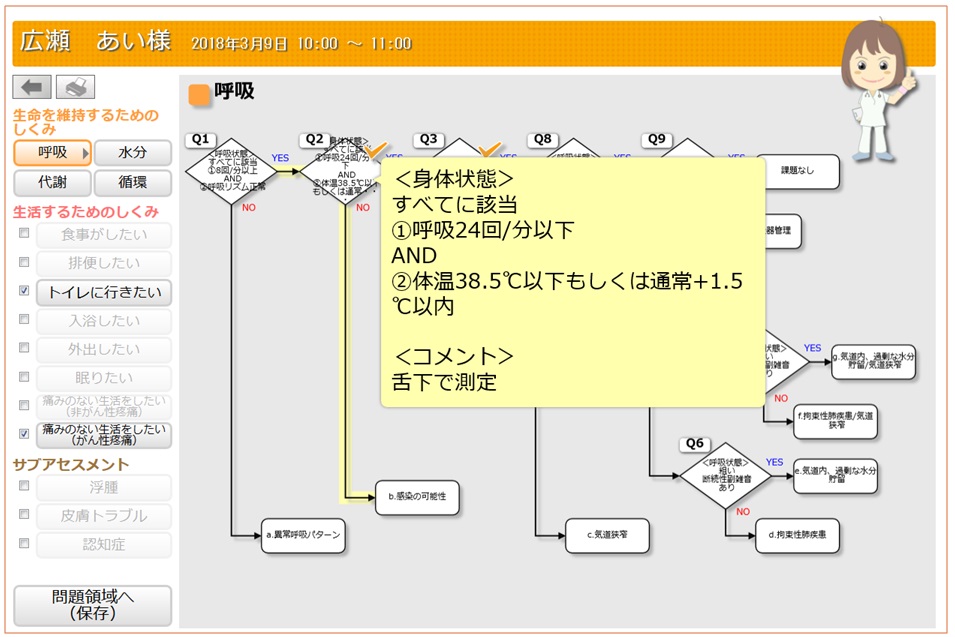Click the 皮膚トラブル sub-assessment button
Image resolution: width=955 pixels, height=637 pixels.
(x=104, y=516)
